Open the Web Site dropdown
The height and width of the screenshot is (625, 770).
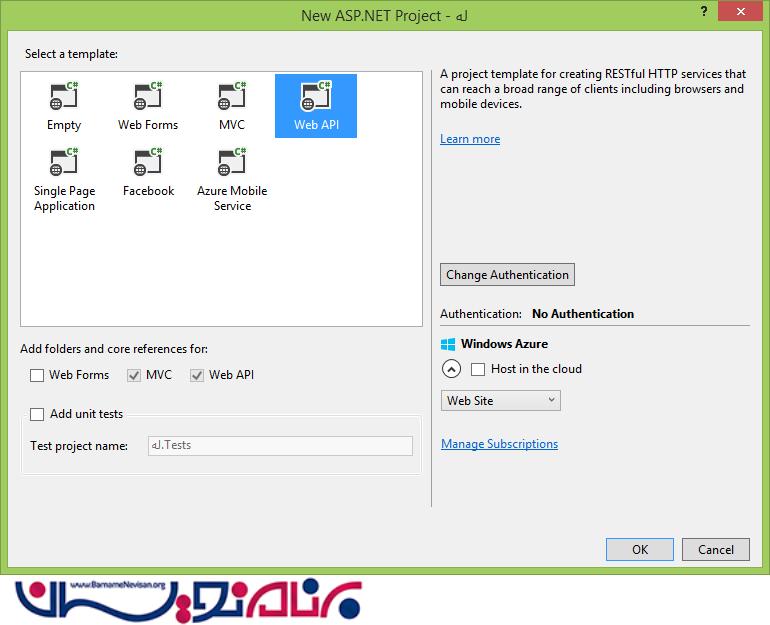pyautogui.click(x=500, y=401)
